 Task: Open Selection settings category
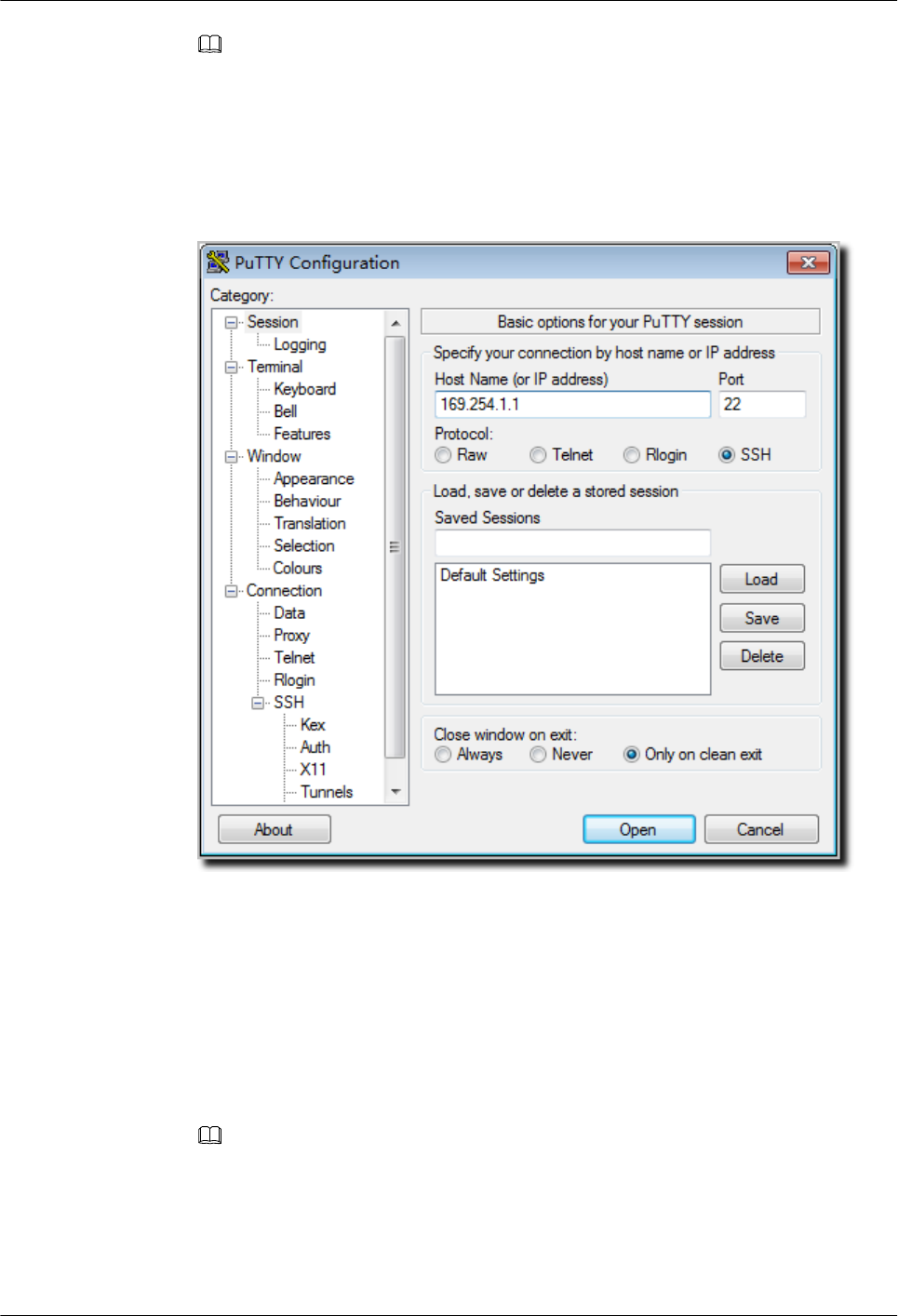point(304,545)
